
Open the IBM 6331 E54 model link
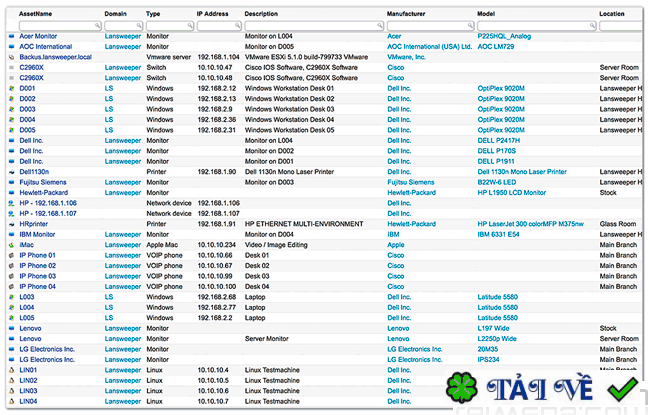coord(498,235)
